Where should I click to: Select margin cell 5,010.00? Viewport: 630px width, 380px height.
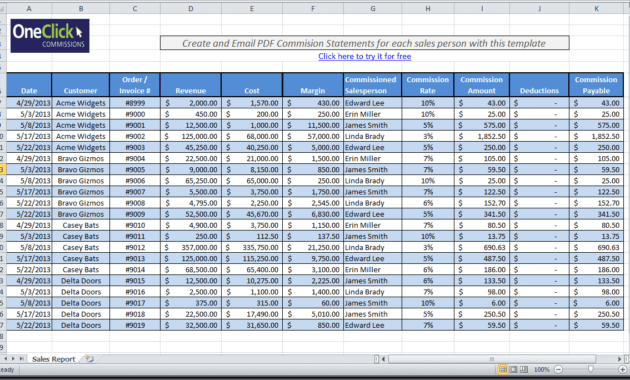coord(313,314)
